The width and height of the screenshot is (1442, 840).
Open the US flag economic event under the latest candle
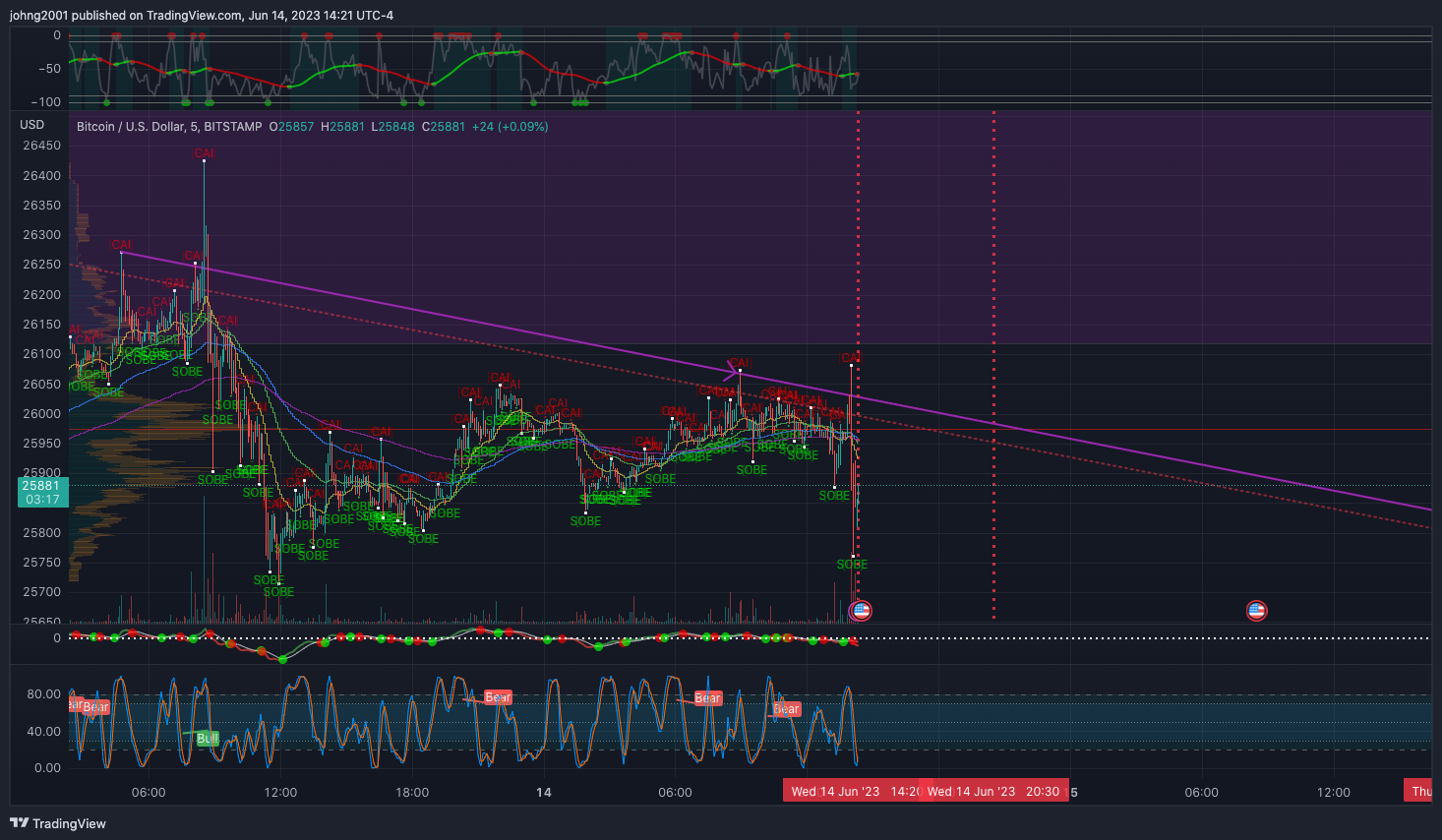coord(862,611)
